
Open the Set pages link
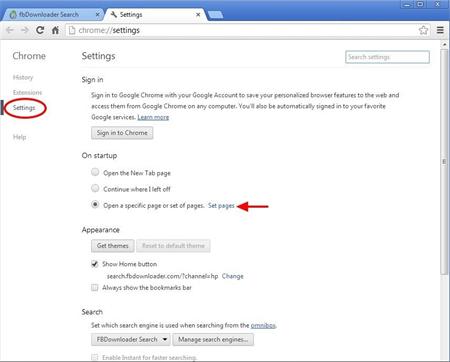pos(221,206)
